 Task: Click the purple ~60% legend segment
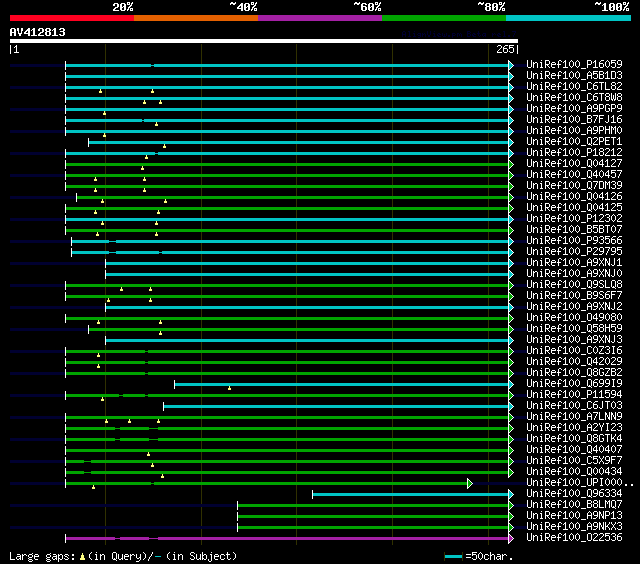[319, 18]
